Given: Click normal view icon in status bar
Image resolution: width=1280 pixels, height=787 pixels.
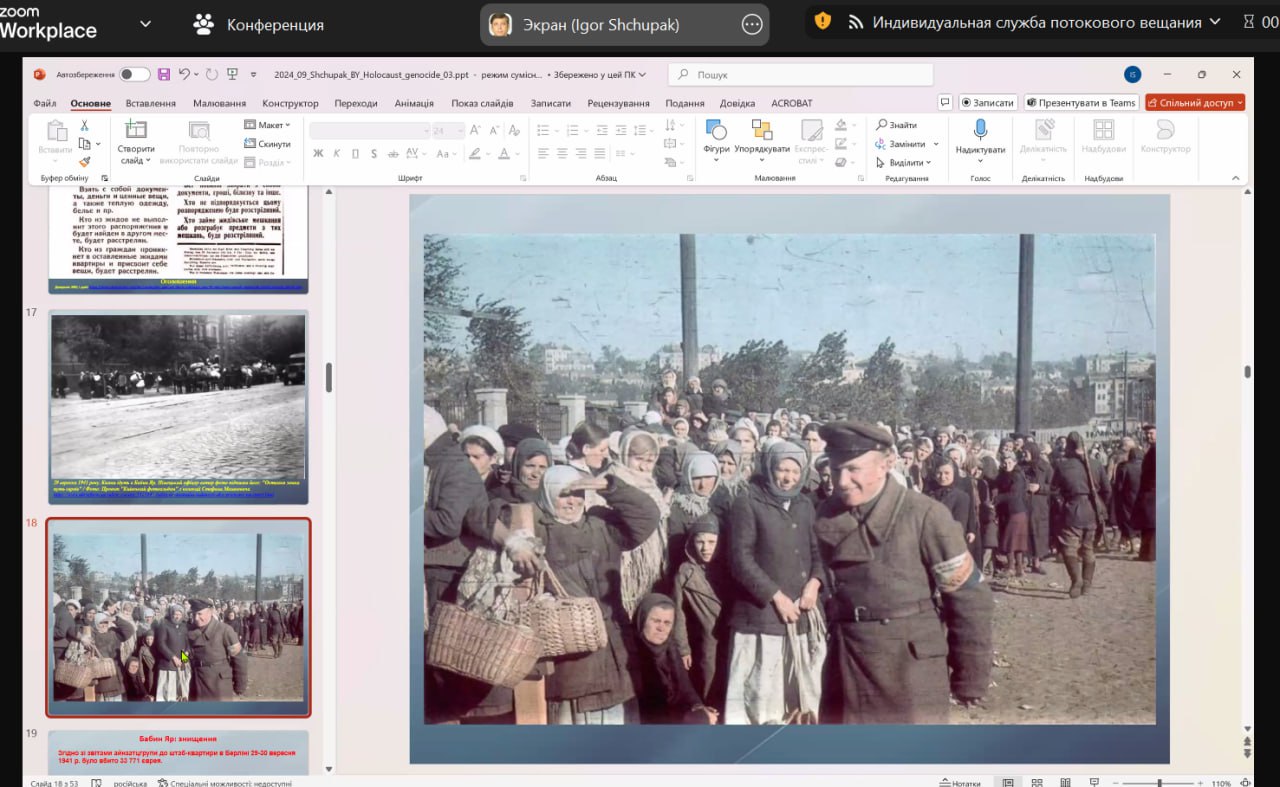Looking at the screenshot, I should [x=1008, y=782].
